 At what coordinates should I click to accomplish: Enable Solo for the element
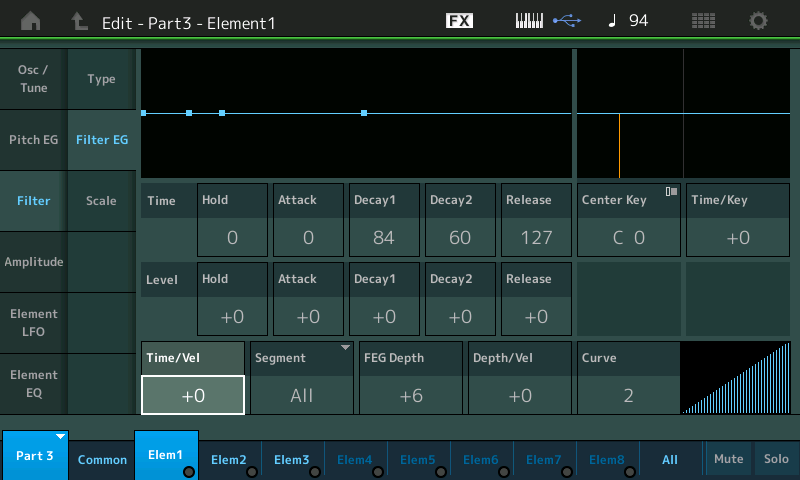point(776,459)
